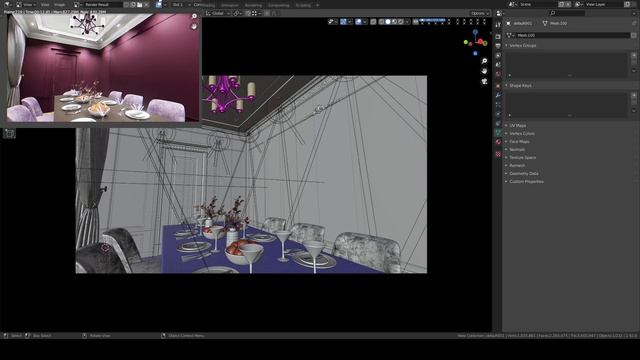Open shape key specials down arrow

634,111
